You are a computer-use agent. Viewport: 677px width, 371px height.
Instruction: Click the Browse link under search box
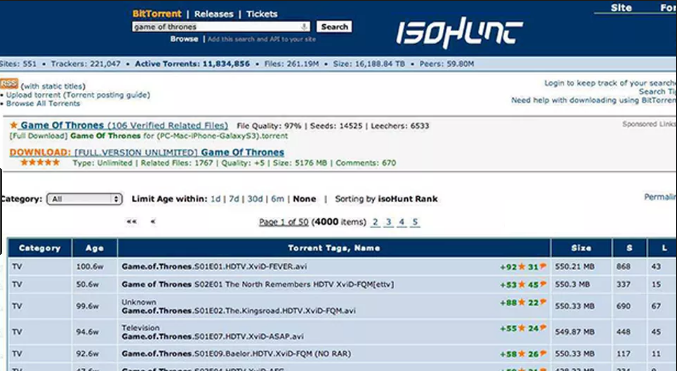[184, 39]
